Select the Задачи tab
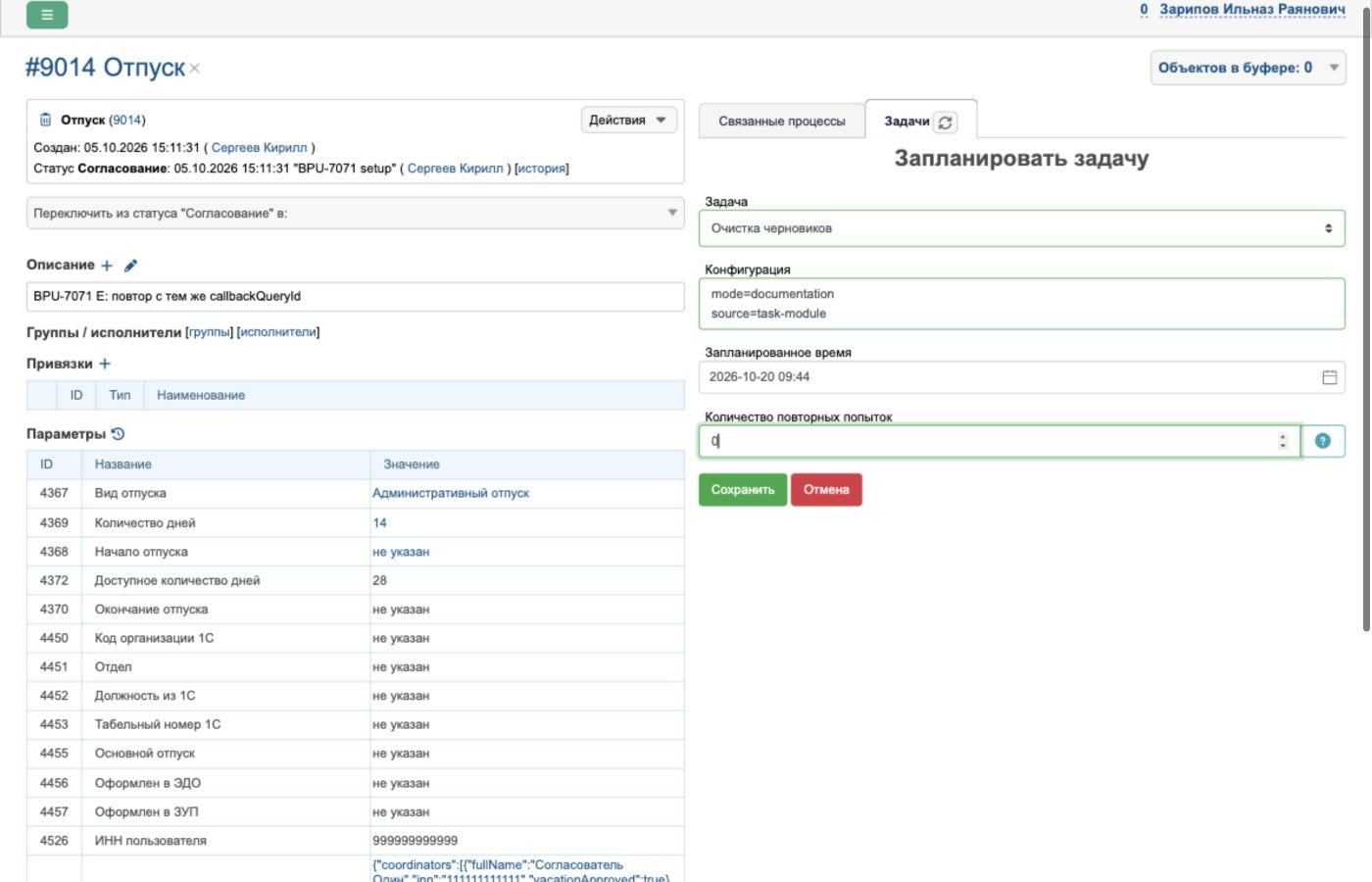This screenshot has width=1372, height=882. click(x=906, y=122)
